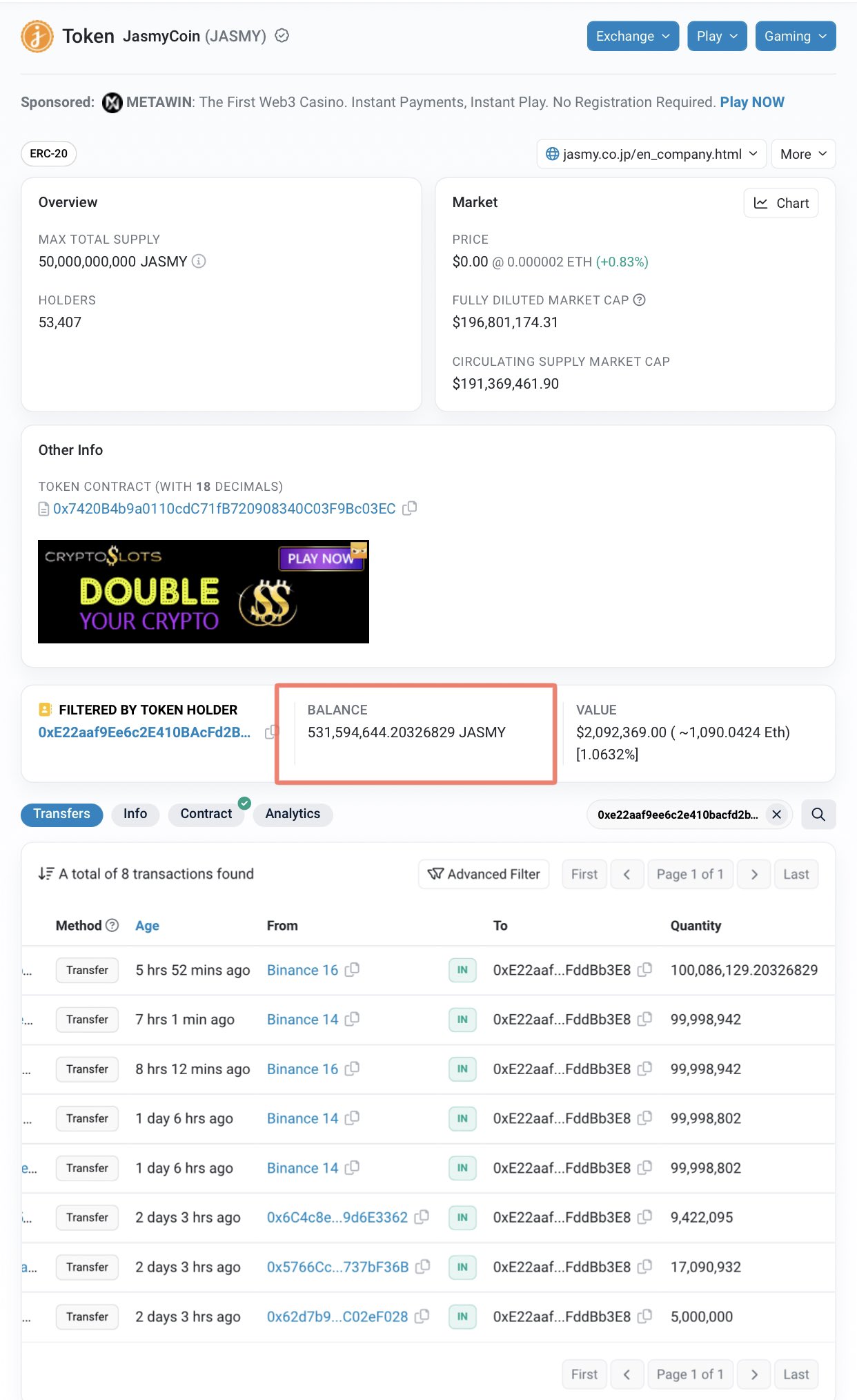The image size is (857, 1400).
Task: Switch to the Info tab
Action: (135, 814)
